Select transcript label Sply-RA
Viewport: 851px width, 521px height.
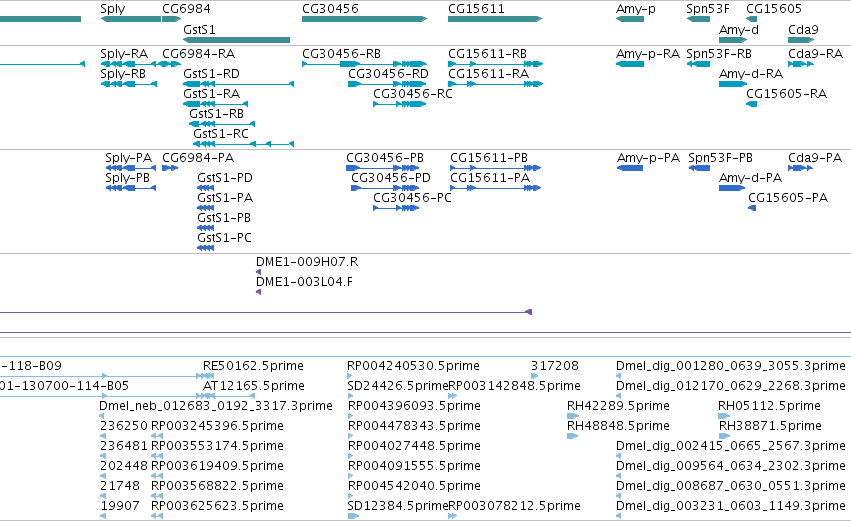click(124, 54)
